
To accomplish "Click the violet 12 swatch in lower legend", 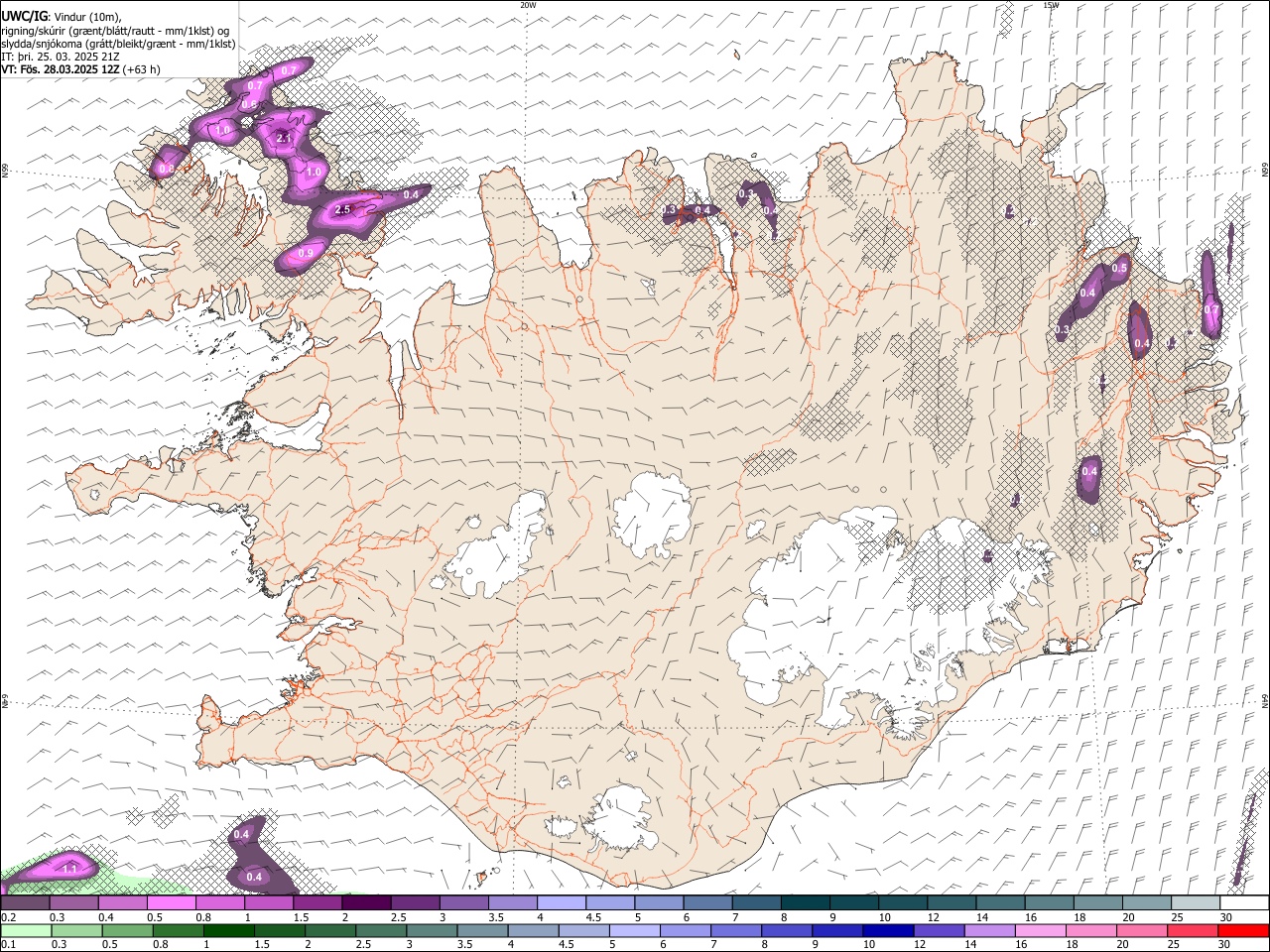I will tap(940, 930).
